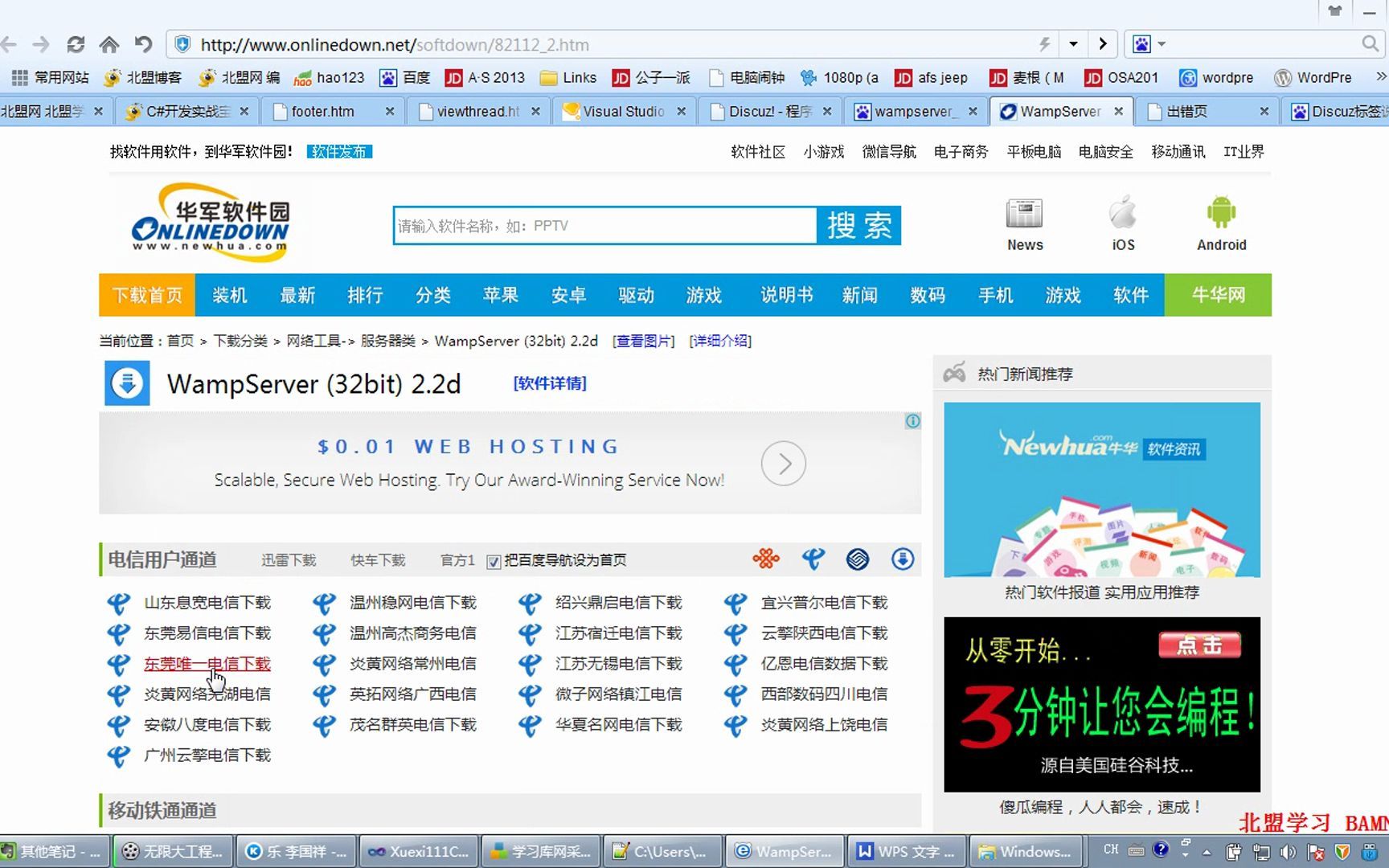Viewport: 1389px width, 868px height.
Task: Go to the browser home icon
Action: click(x=109, y=45)
